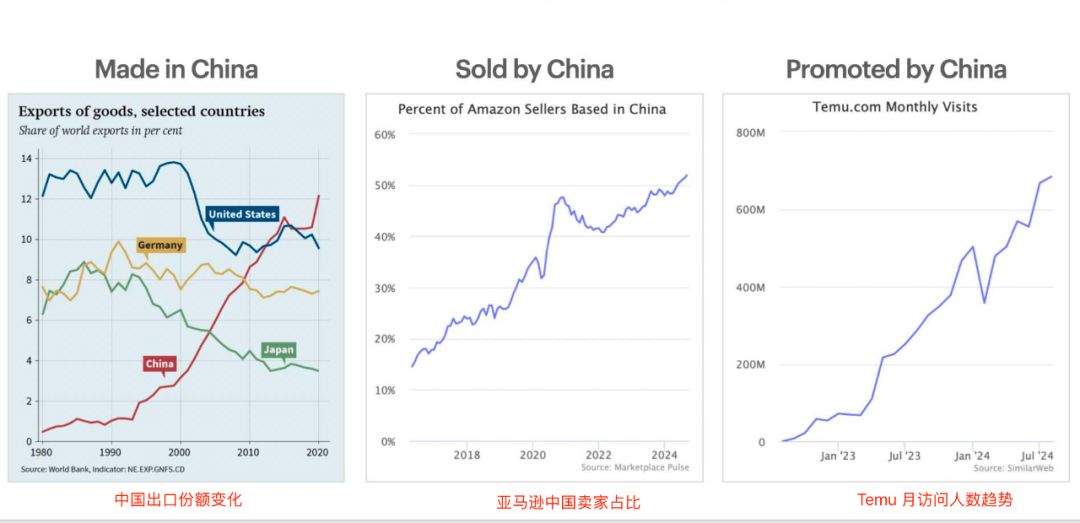This screenshot has width=1080, height=523.
Task: Click the "Sold by China" heading
Action: tap(534, 69)
